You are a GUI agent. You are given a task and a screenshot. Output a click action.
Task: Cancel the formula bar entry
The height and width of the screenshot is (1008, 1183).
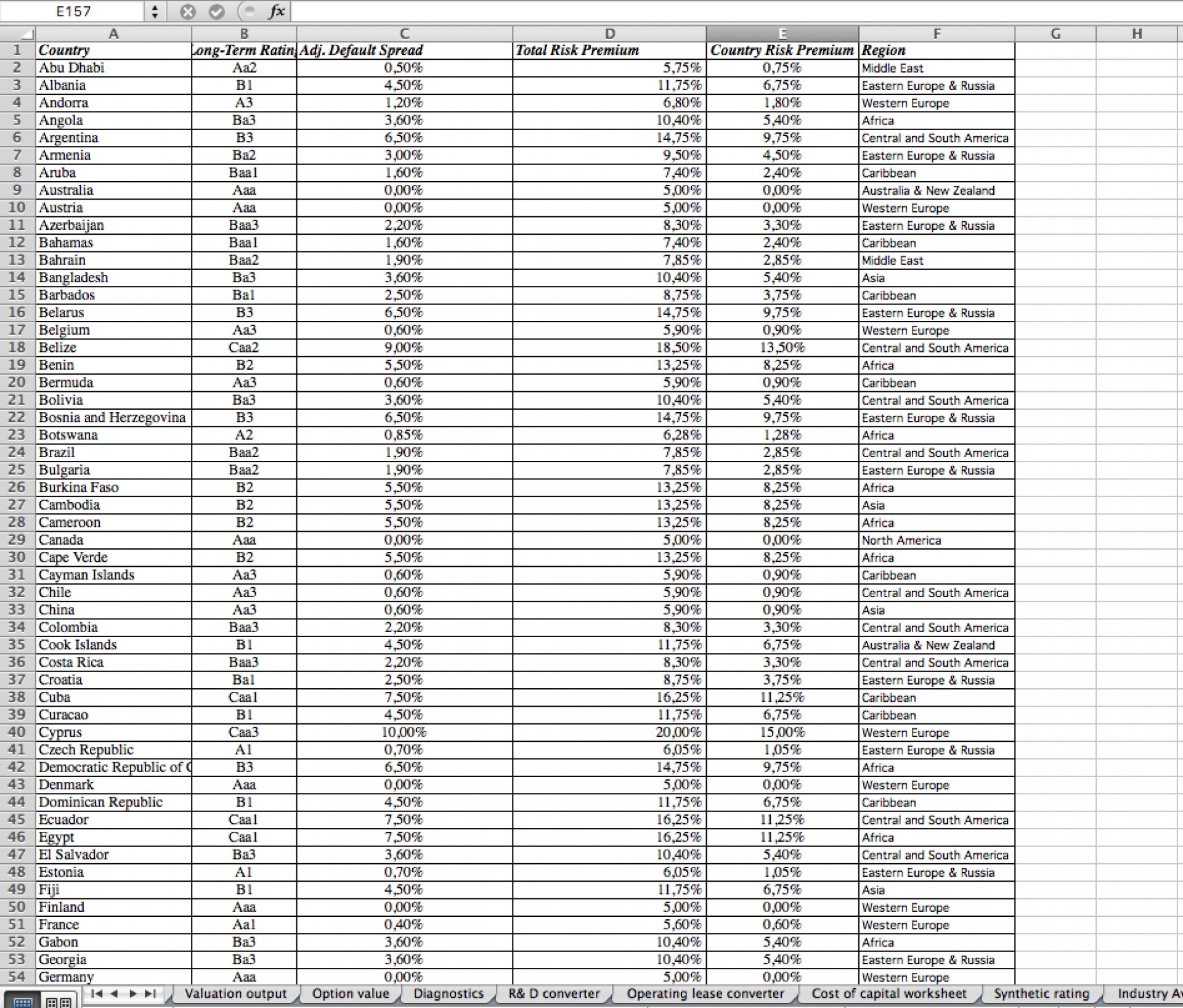tap(188, 12)
